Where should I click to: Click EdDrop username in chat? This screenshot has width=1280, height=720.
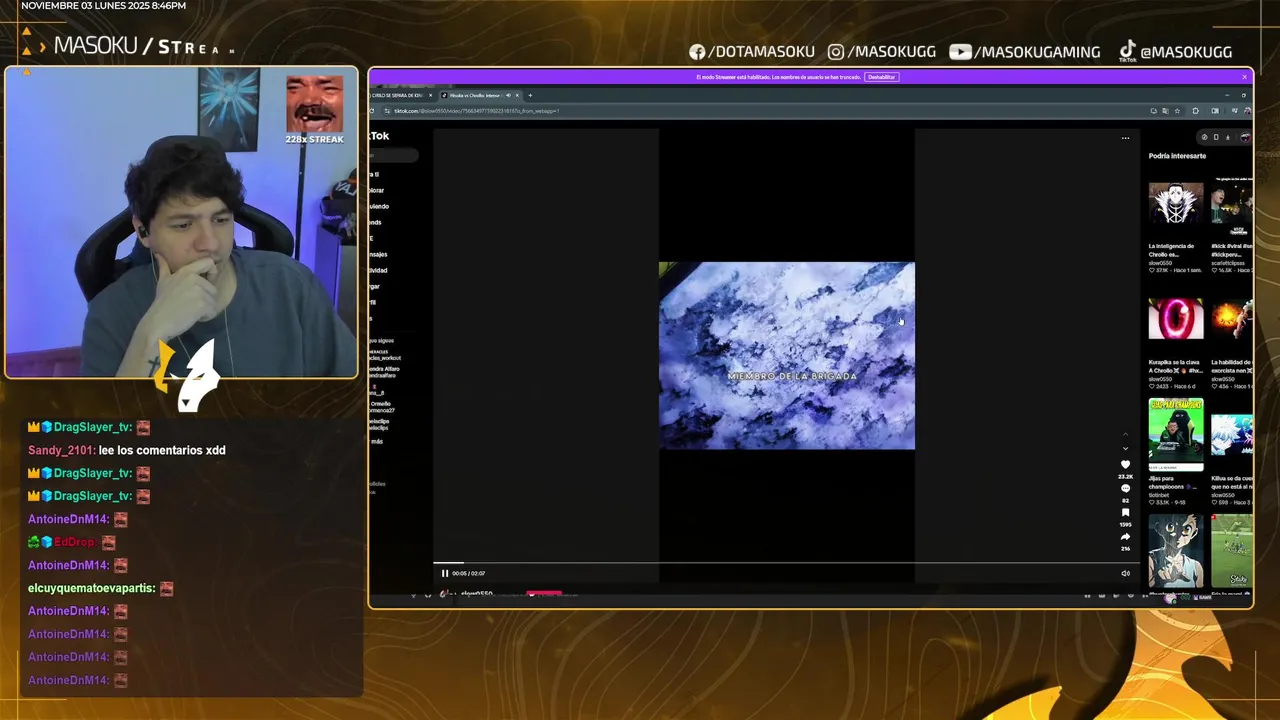point(75,542)
